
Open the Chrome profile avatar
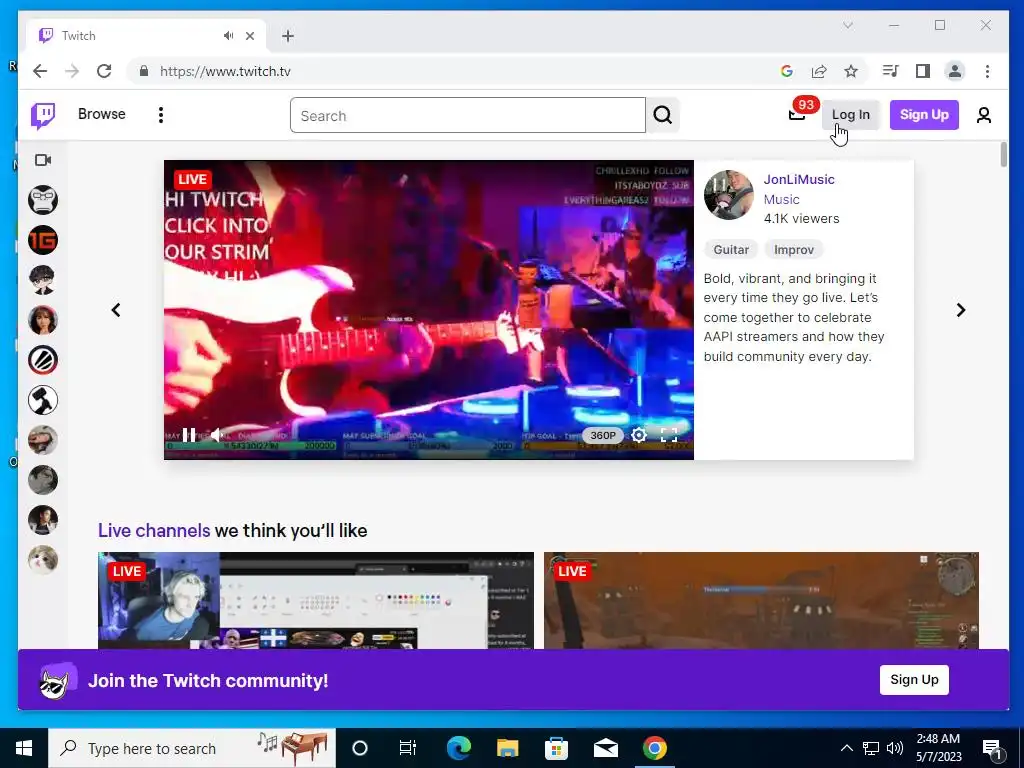[x=955, y=71]
